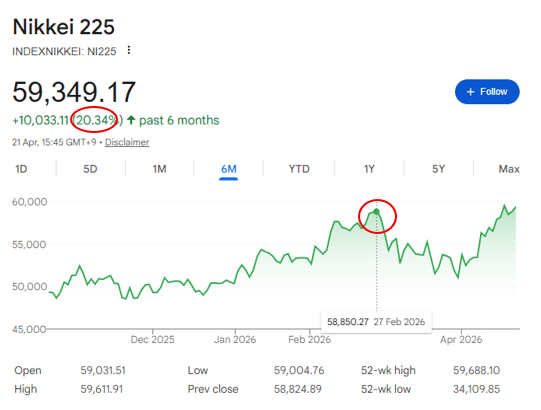Viewport: 541px width, 410px height.
Task: Click the 52-wk low stat label
Action: [x=386, y=389]
